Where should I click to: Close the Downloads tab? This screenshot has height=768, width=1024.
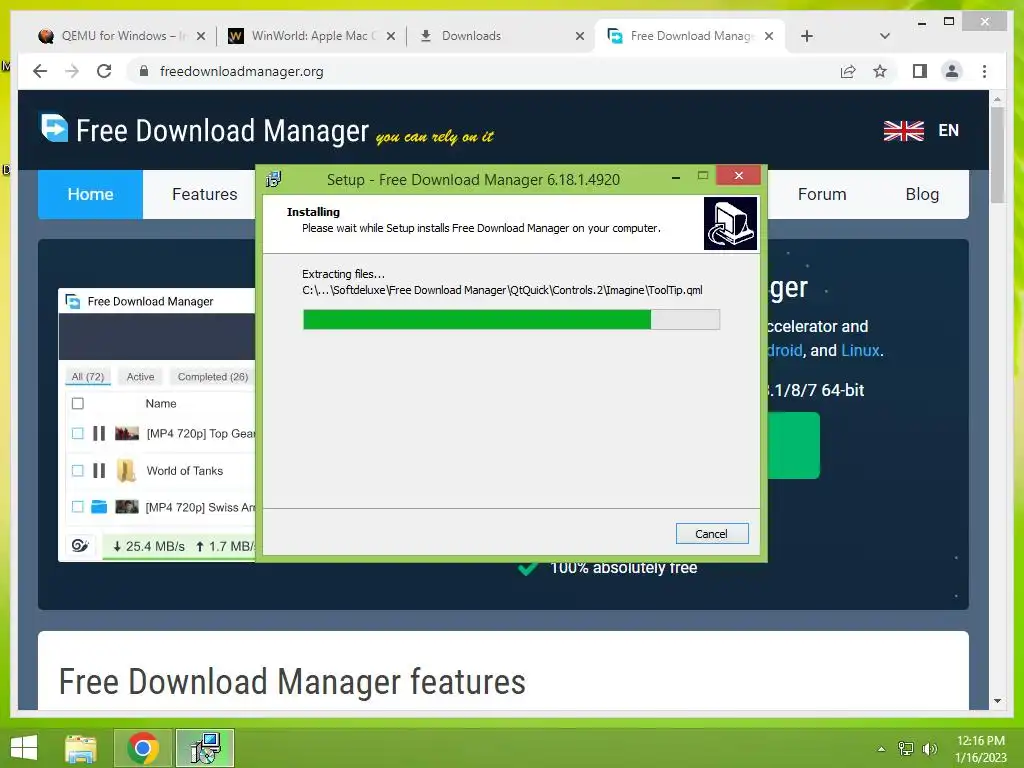580,36
